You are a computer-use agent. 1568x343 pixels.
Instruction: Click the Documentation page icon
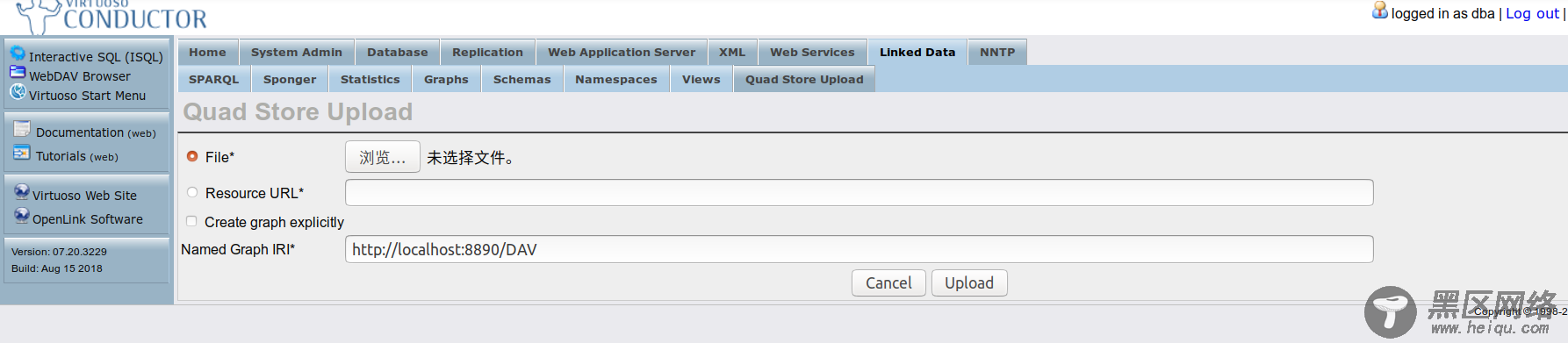coord(22,129)
